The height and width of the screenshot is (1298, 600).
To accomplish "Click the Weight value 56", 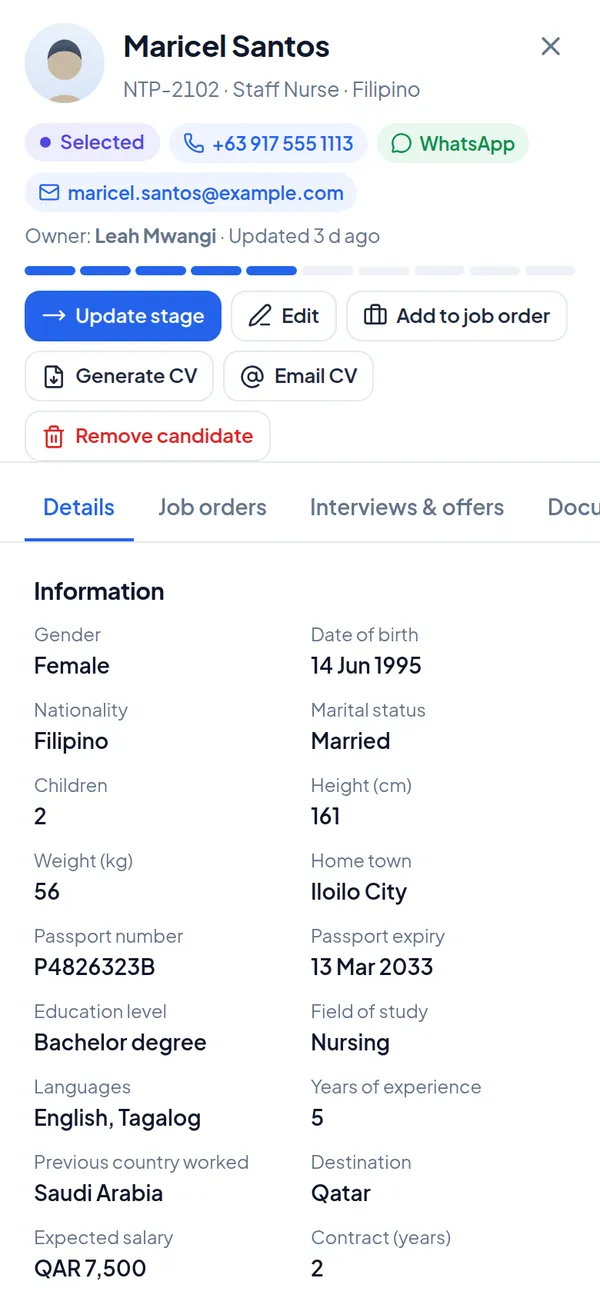I will (47, 892).
